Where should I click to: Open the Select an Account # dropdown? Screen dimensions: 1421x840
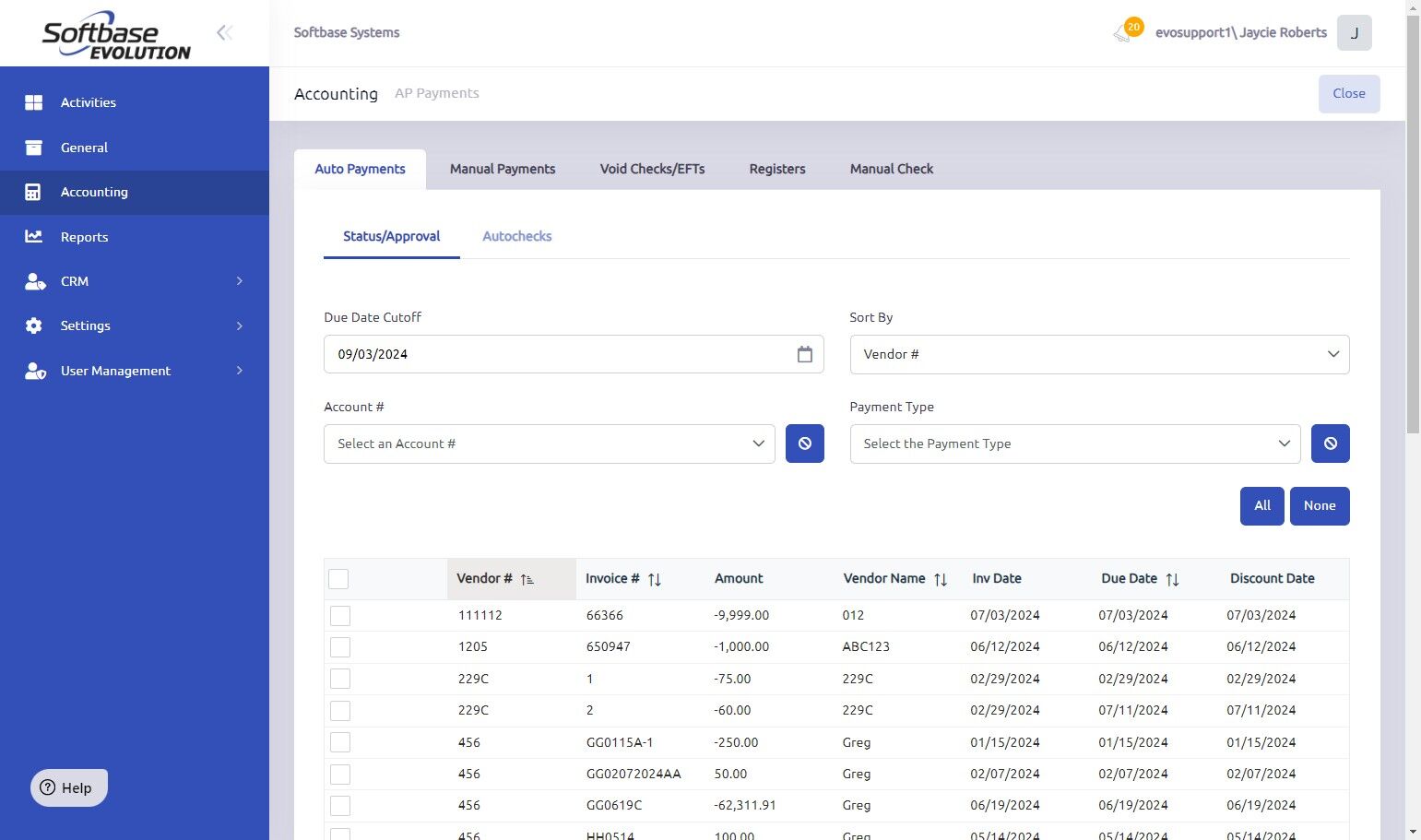tap(549, 444)
